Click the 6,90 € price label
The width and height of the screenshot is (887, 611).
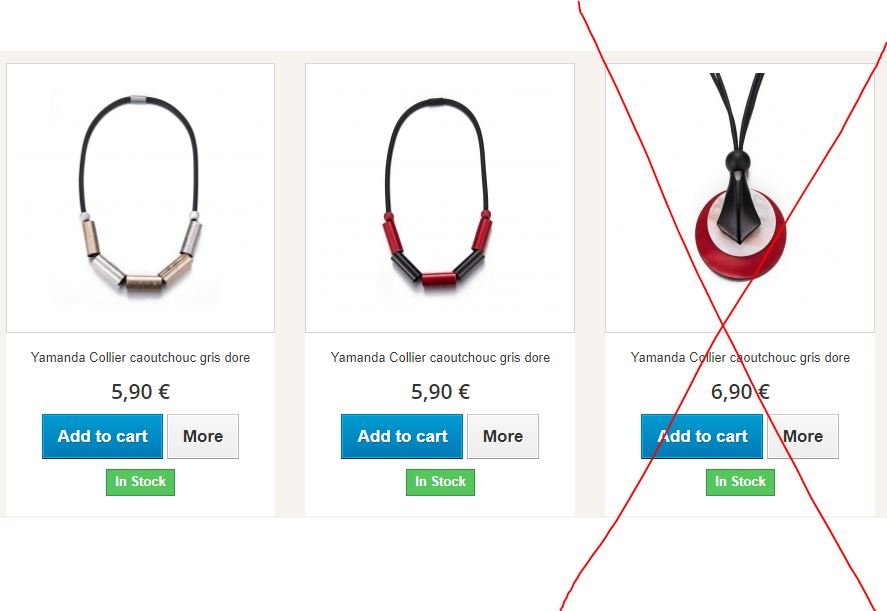pos(740,391)
